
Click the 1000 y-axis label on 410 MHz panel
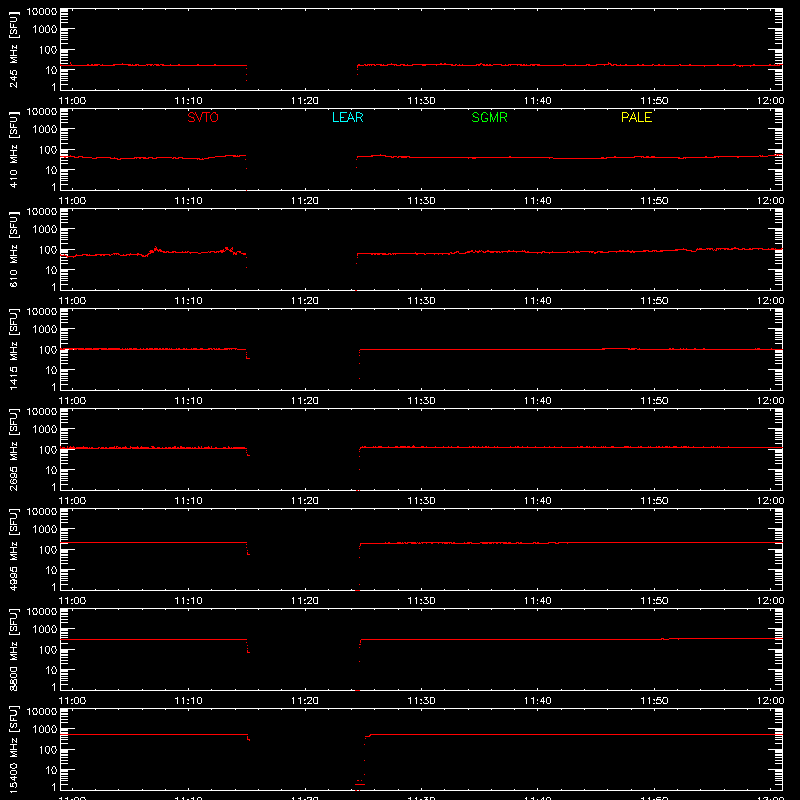45,129
